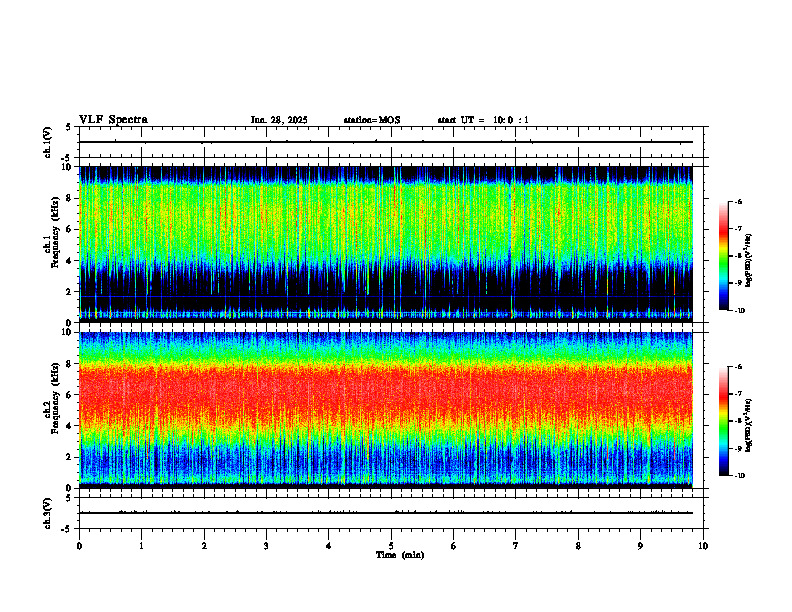Click the "8" kHz tick on ch.2 frequency axis

pos(70,364)
